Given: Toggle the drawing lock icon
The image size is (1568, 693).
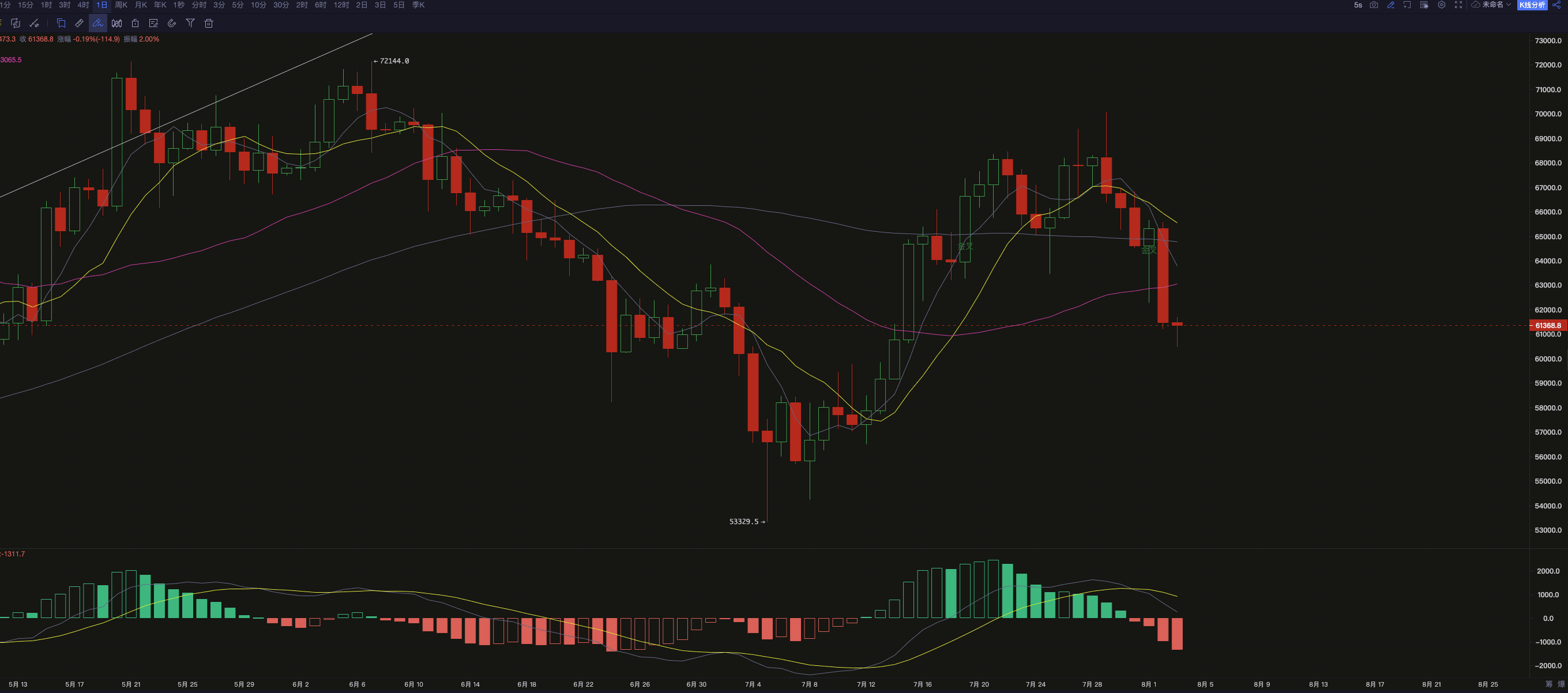Looking at the screenshot, I should 135,23.
